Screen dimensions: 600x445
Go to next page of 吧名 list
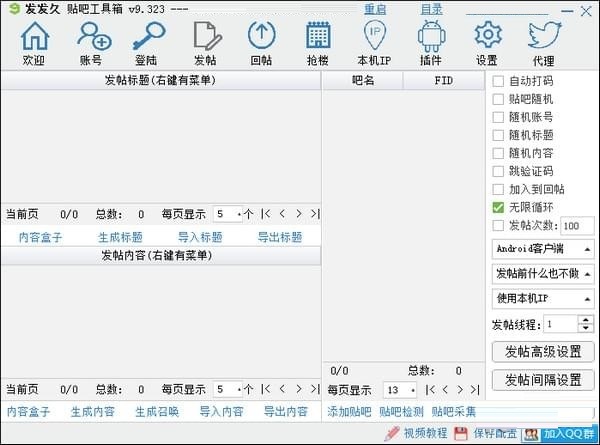coord(460,390)
